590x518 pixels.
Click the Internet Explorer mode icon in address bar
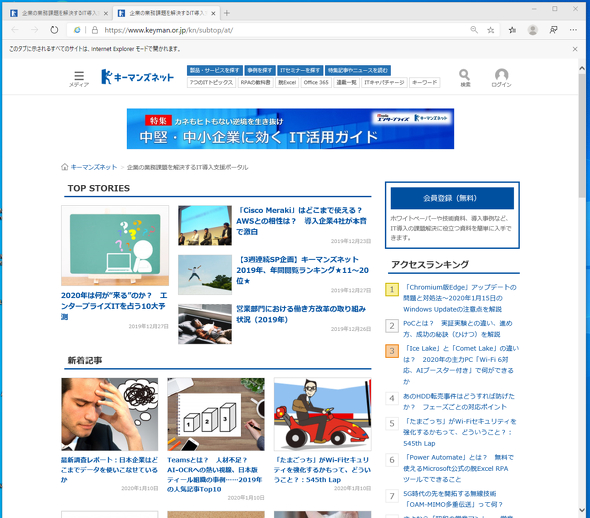click(77, 30)
